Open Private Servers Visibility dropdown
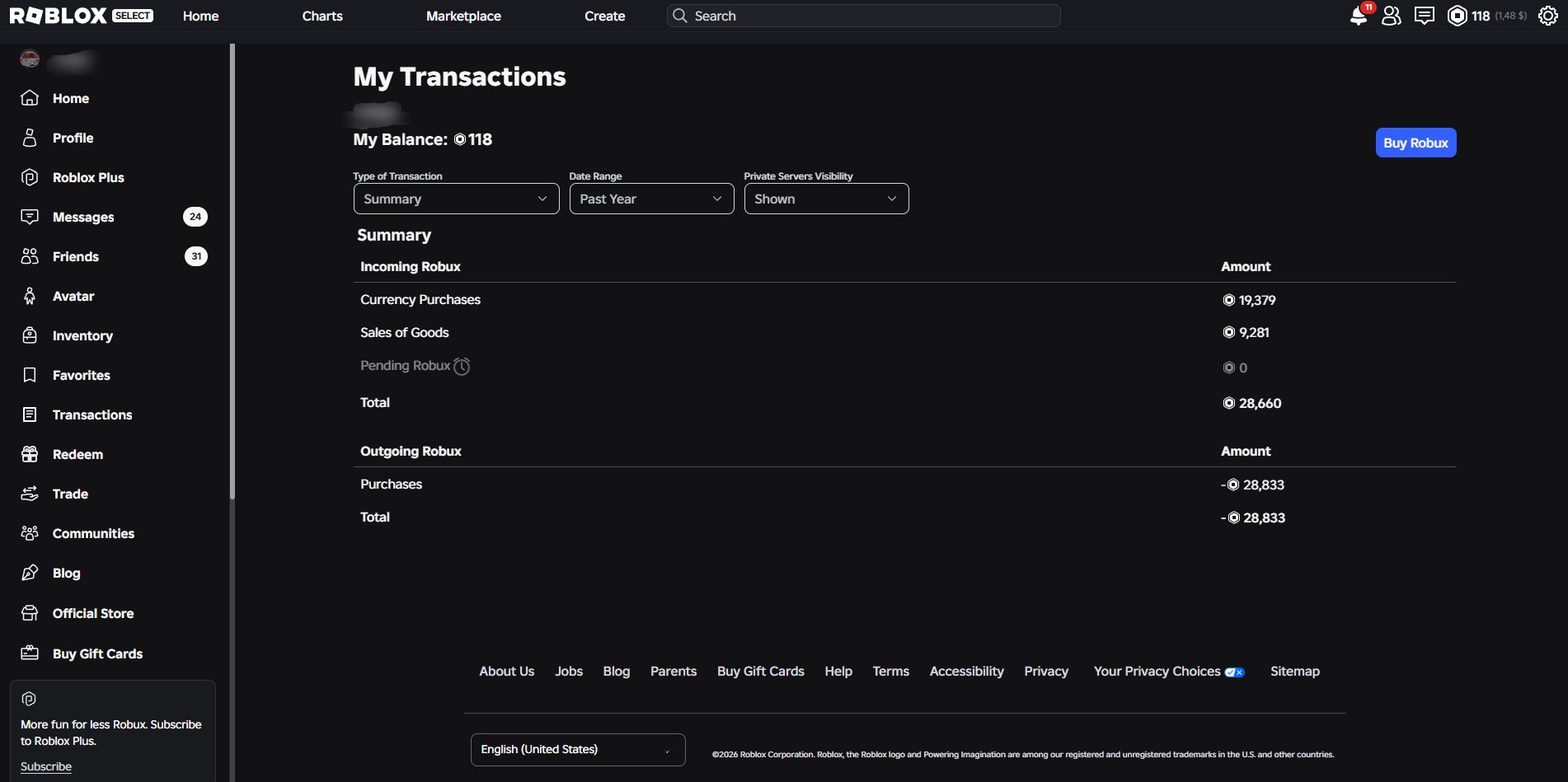The height and width of the screenshot is (782, 1568). pyautogui.click(x=826, y=199)
